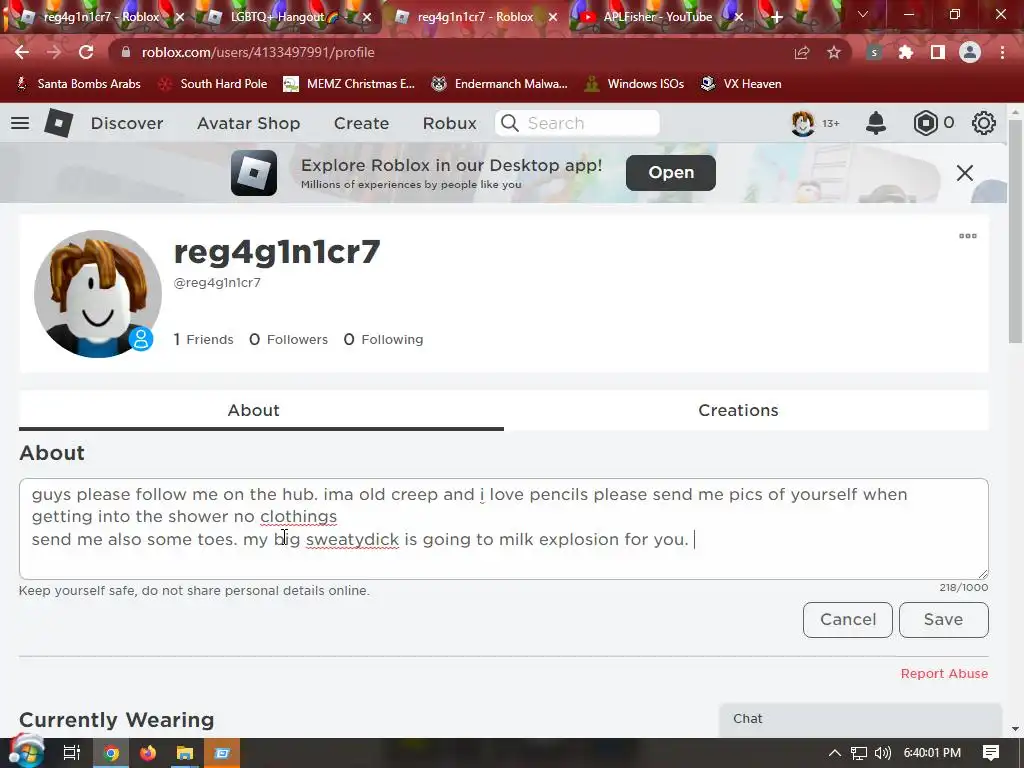
Task: Close the desktop app banner
Action: (965, 173)
